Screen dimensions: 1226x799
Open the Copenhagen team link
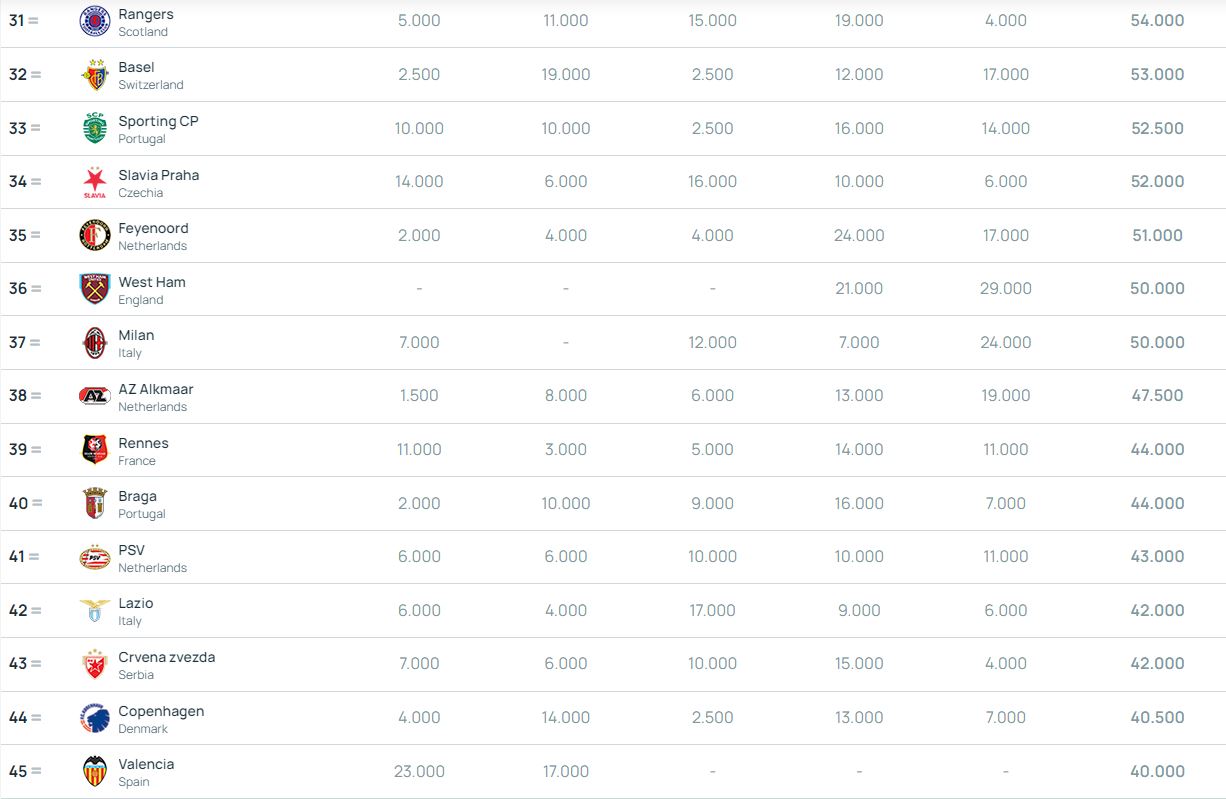[161, 711]
